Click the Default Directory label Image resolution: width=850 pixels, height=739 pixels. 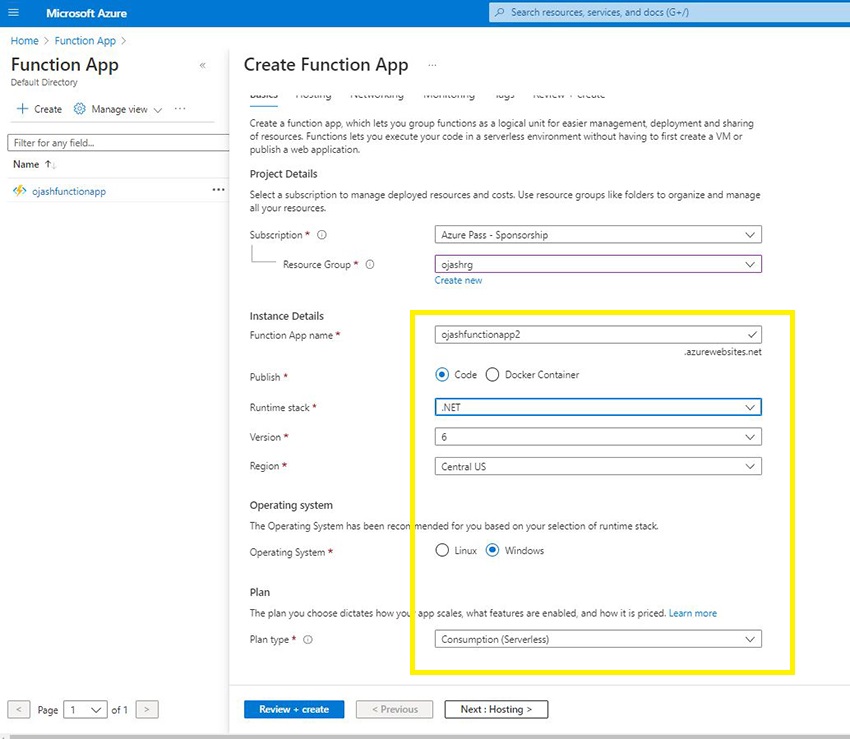point(44,82)
